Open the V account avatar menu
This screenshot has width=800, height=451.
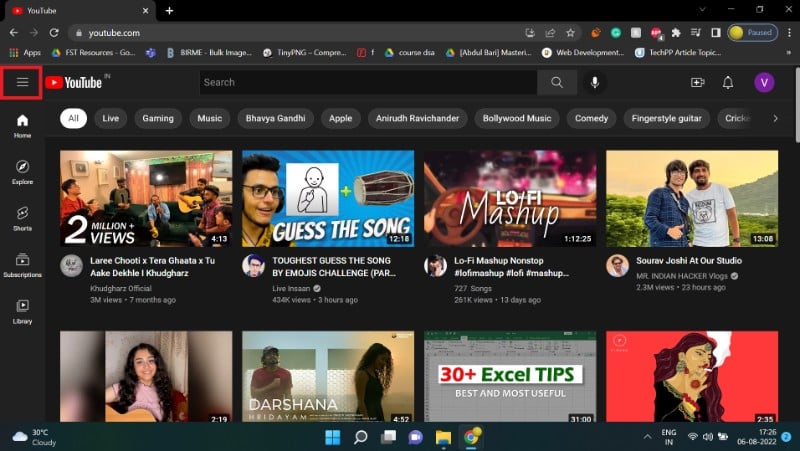point(764,82)
